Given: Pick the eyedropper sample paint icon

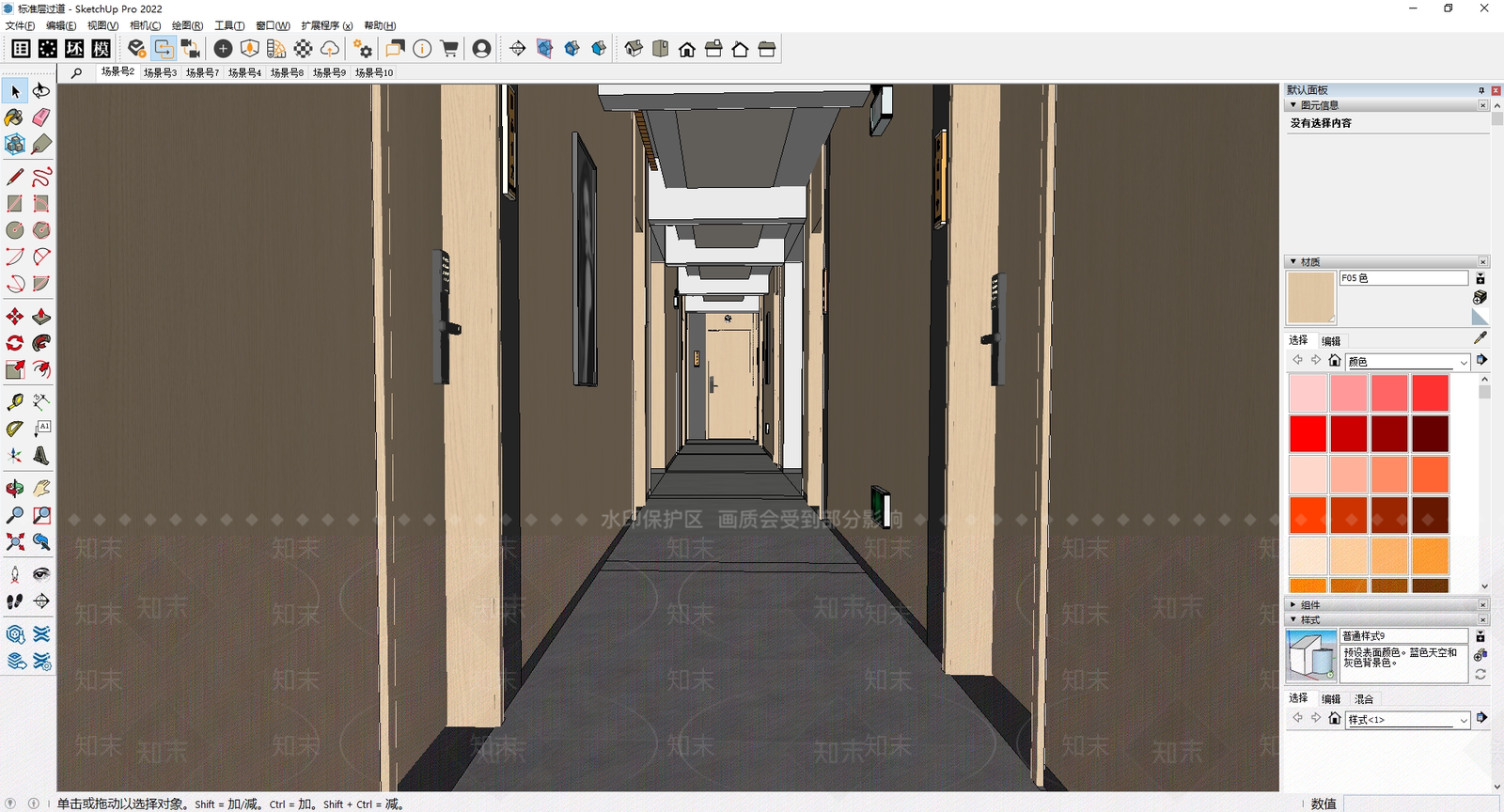Looking at the screenshot, I should 1480,337.
